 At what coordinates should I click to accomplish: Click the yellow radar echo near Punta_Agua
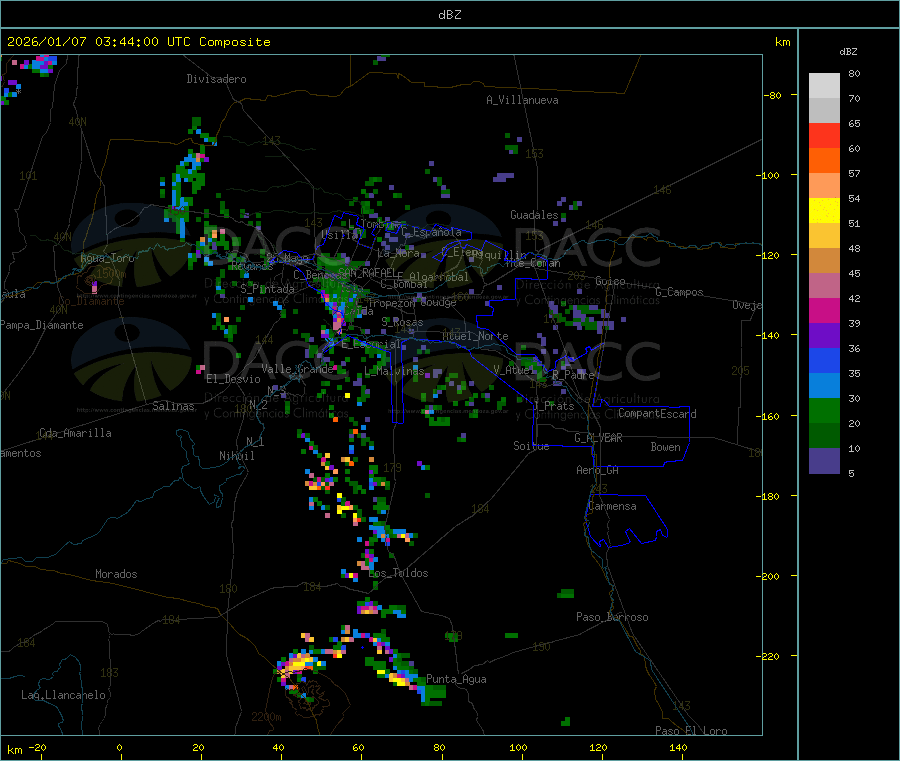[x=400, y=680]
